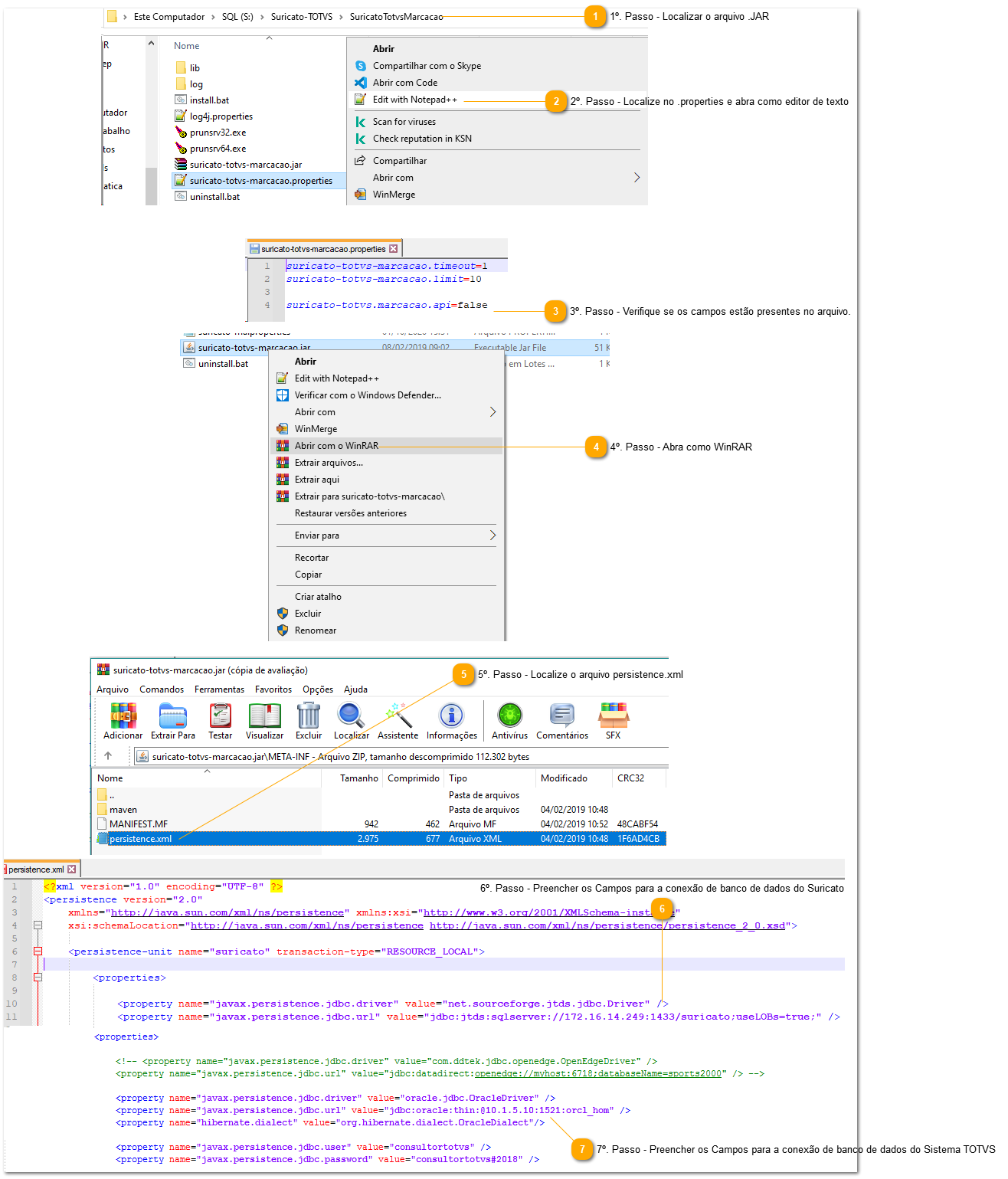Open the Opções menu
Viewport: 1008px width, 1179px height.
318,689
